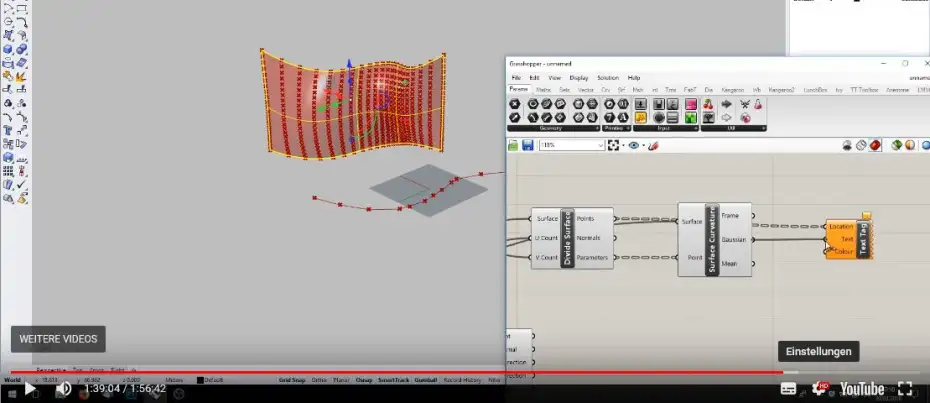This screenshot has height=403, width=930.
Task: Enter fullscreen on the YouTube player
Action: 905,389
